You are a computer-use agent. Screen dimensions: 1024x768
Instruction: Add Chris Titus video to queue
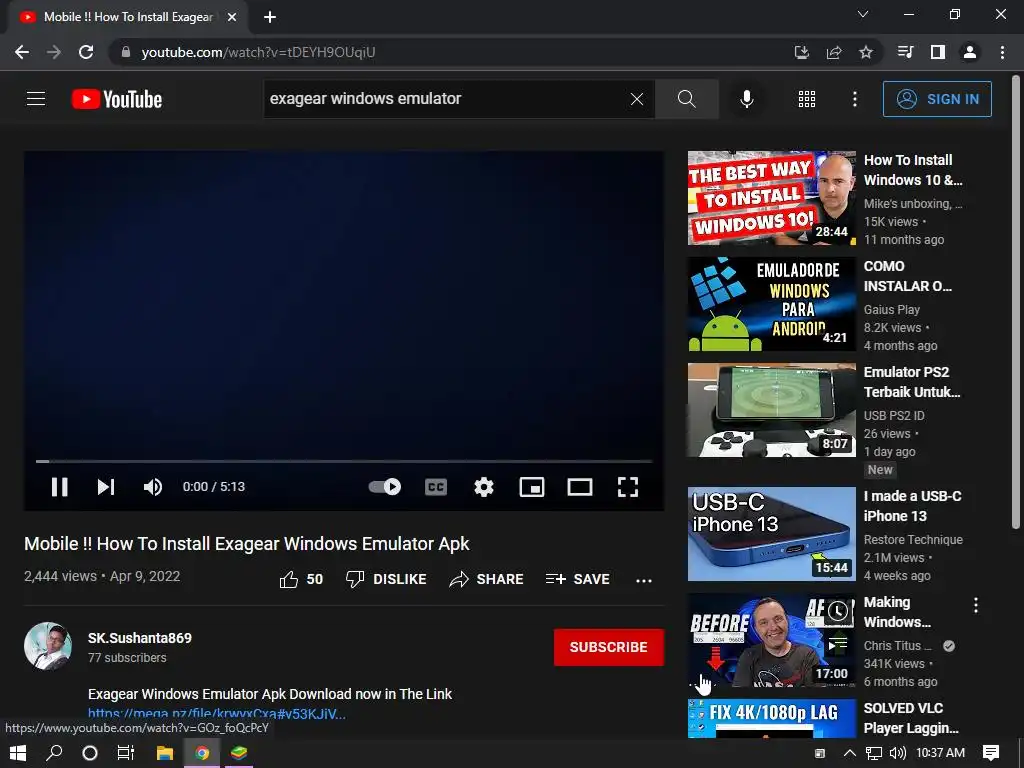838,645
